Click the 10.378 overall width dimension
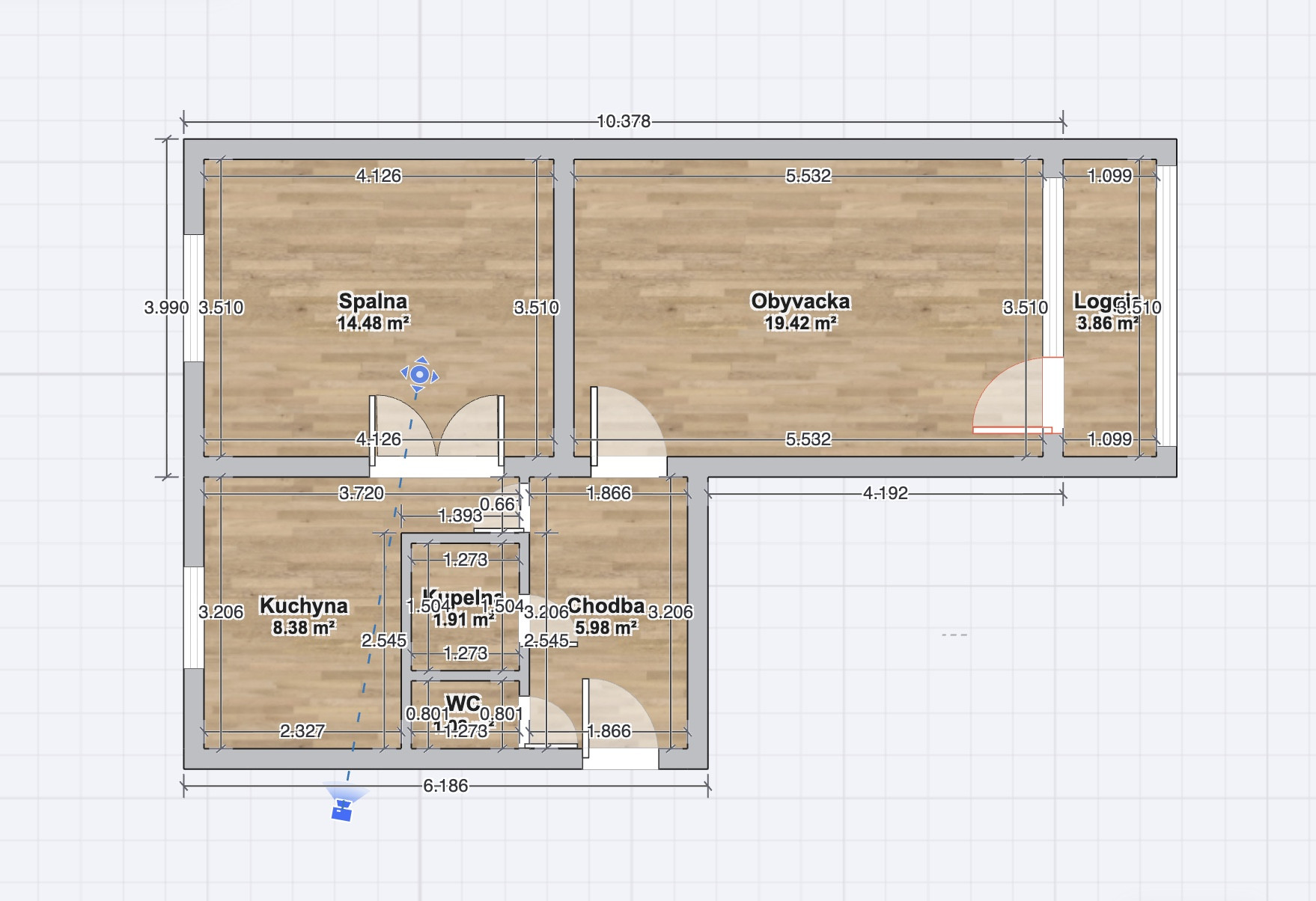1316x901 pixels. [x=624, y=121]
